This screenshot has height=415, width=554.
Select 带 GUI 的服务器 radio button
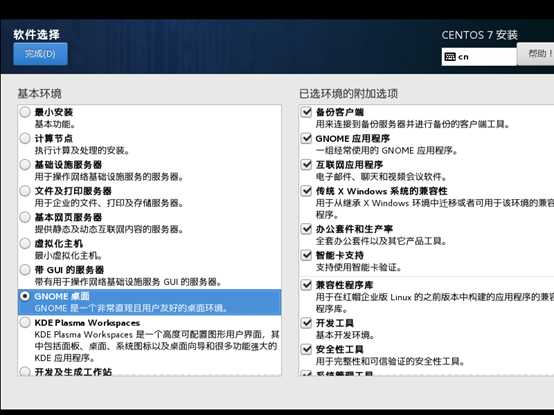pyautogui.click(x=25, y=270)
